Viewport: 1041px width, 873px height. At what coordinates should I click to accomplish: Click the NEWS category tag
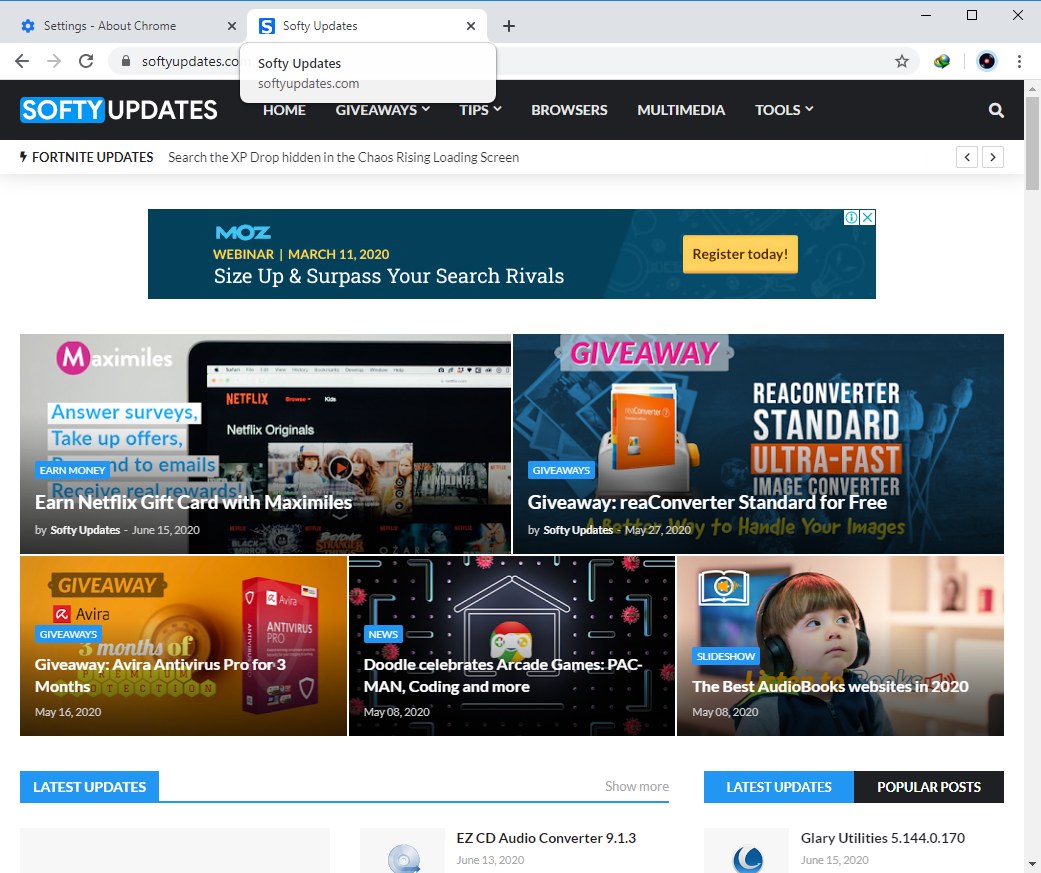383,634
